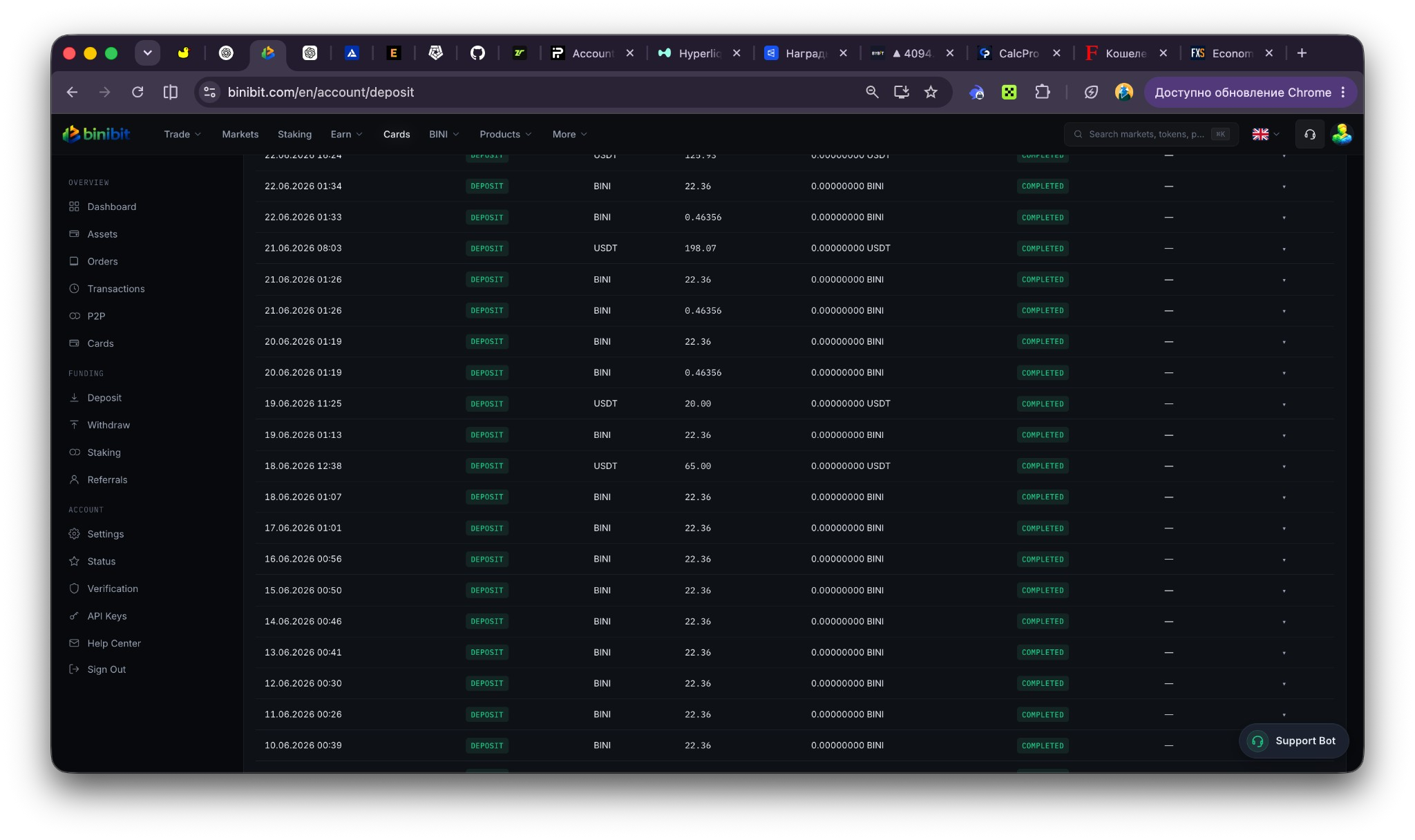This screenshot has height=840, width=1415.
Task: Open Verification page
Action: click(x=113, y=589)
